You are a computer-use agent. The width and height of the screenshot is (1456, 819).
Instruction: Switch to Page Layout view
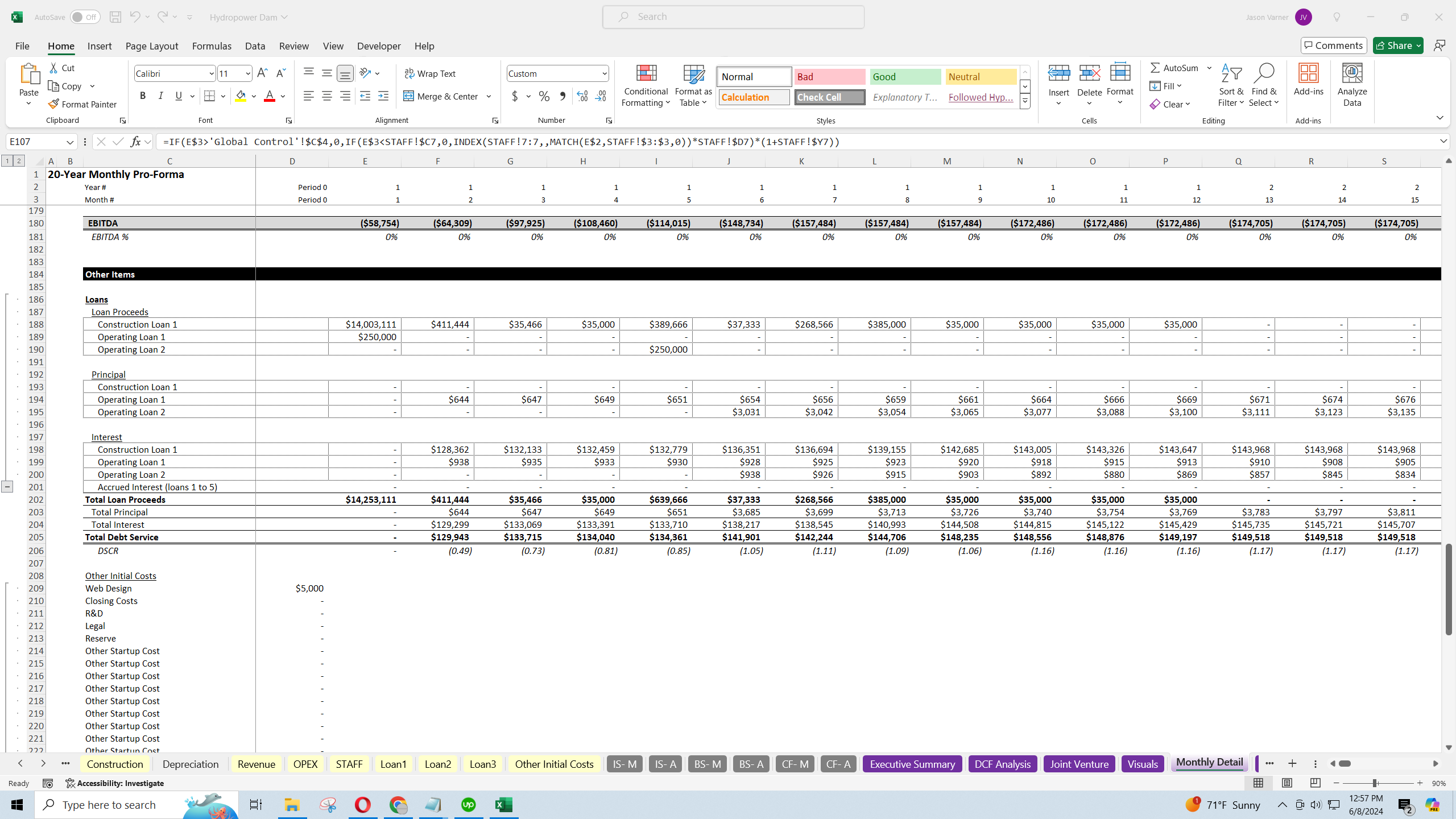[1287, 783]
